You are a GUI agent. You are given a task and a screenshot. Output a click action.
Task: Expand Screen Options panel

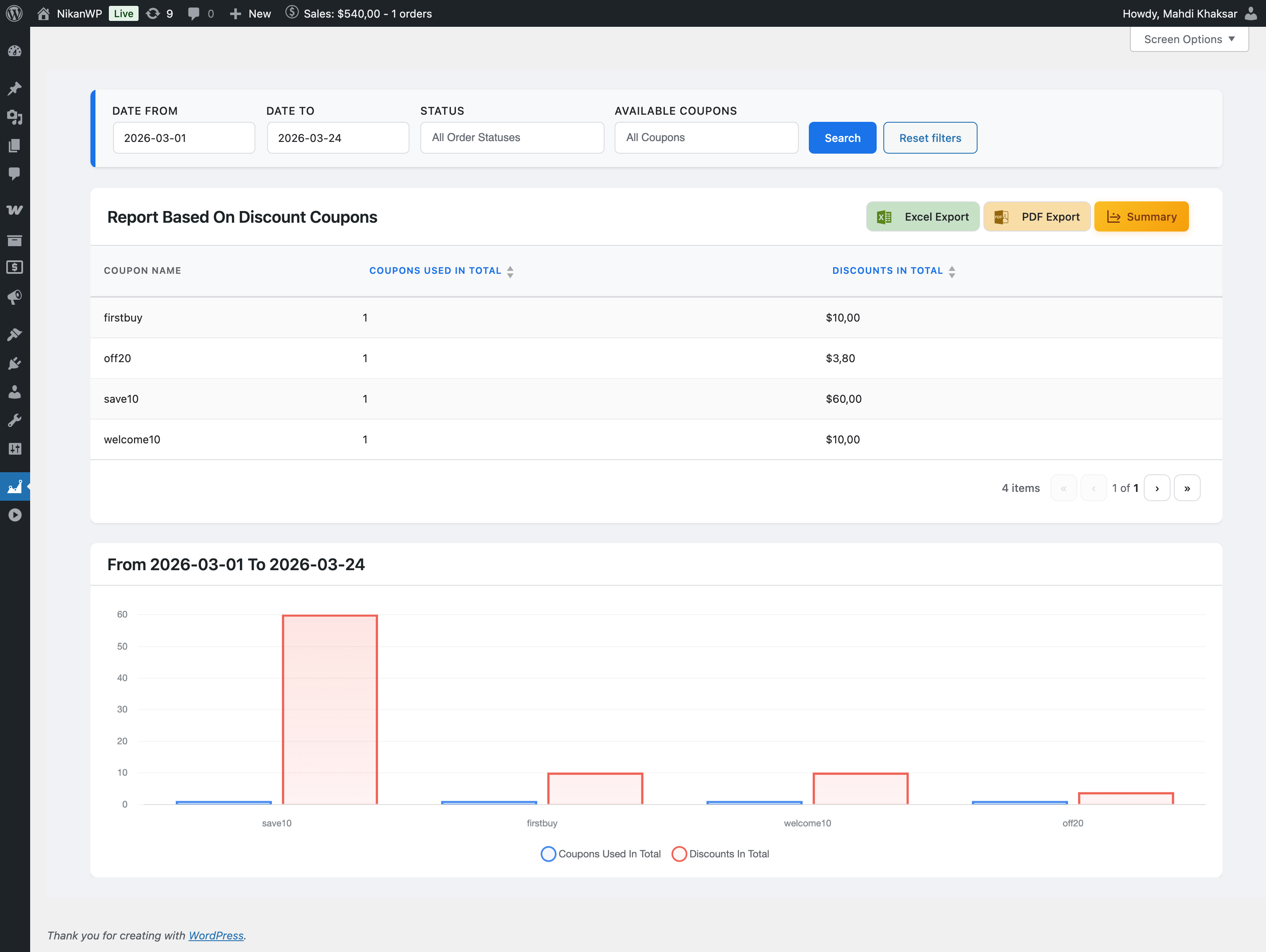tap(1188, 39)
